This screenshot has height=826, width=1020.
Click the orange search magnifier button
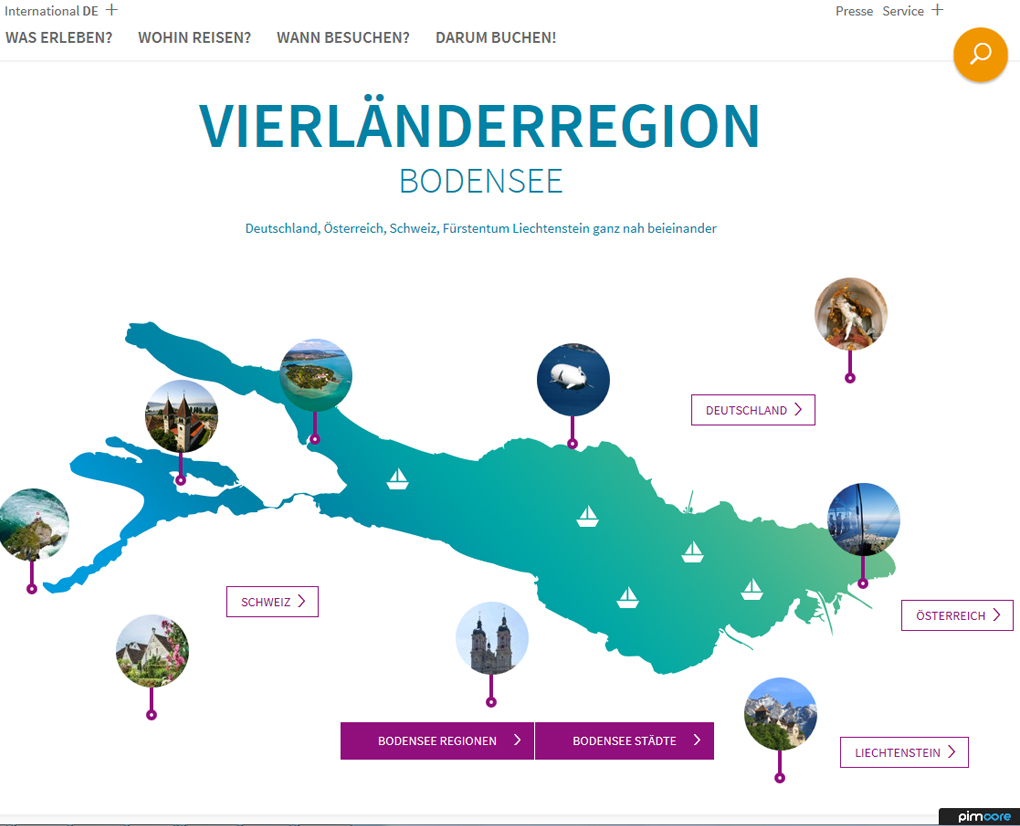(x=980, y=54)
